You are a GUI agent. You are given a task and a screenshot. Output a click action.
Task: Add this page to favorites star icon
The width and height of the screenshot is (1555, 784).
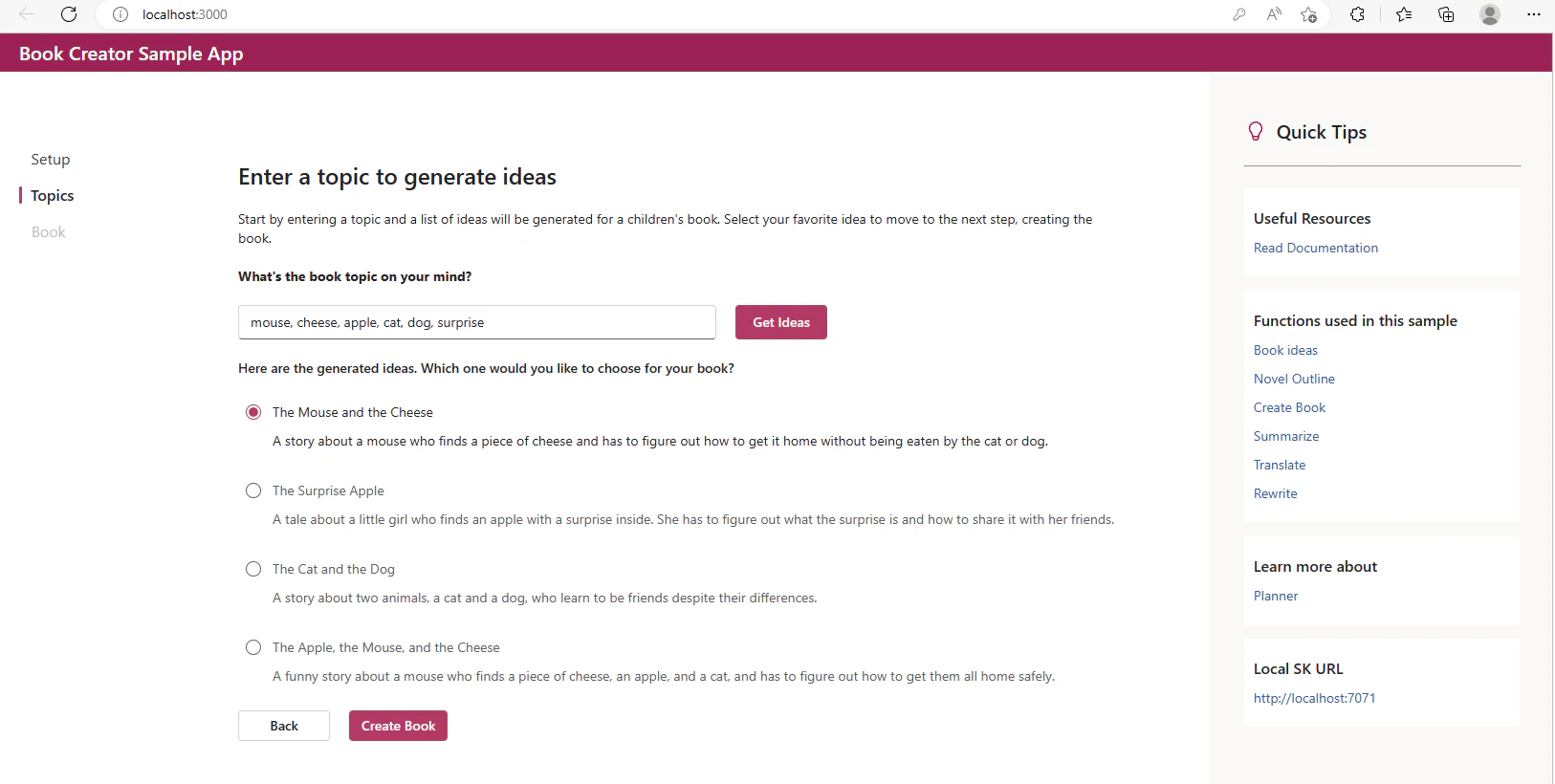[1309, 14]
